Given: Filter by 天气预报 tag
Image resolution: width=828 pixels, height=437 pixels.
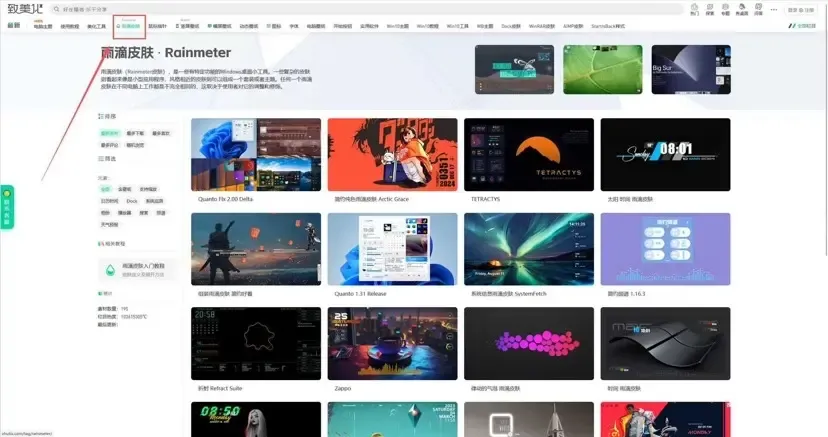Looking at the screenshot, I should (x=109, y=224).
